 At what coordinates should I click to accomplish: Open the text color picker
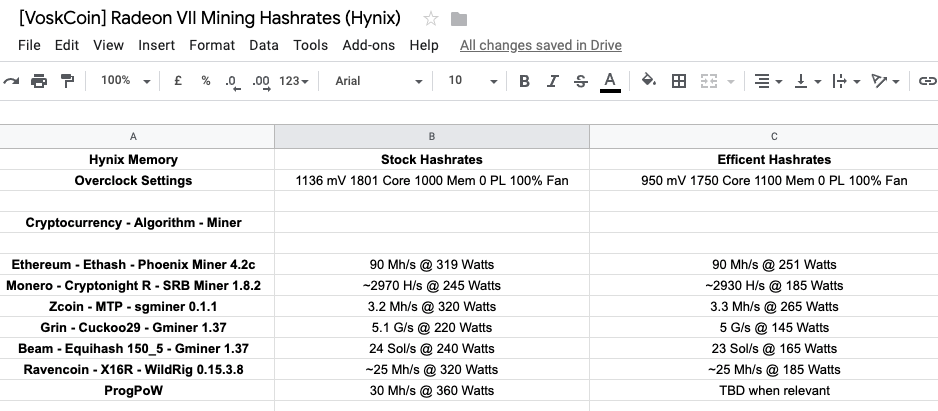click(610, 81)
